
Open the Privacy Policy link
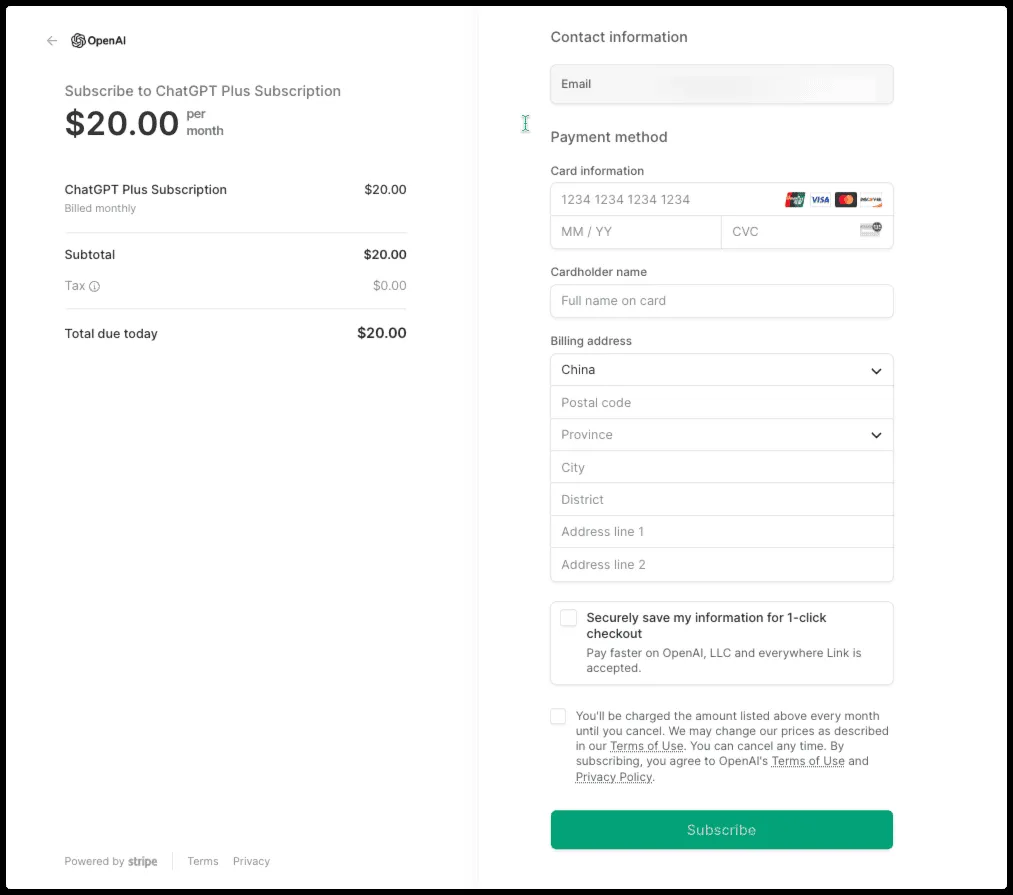pyautogui.click(x=613, y=777)
